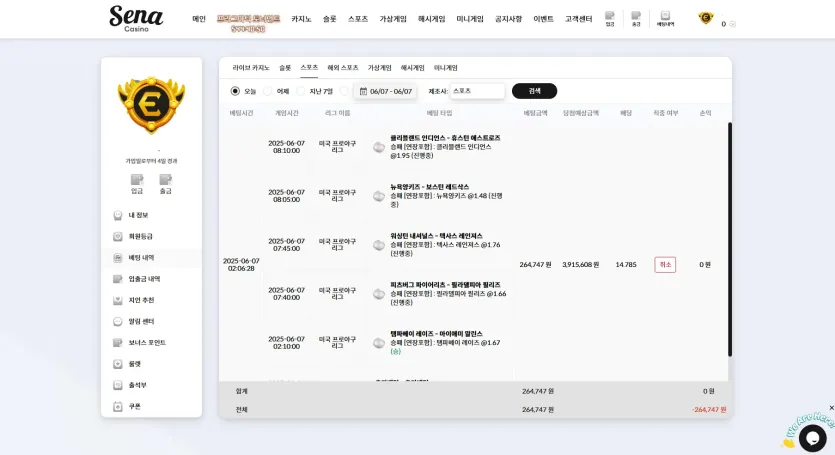Click the large gold profile emblem in sidebar

click(151, 104)
